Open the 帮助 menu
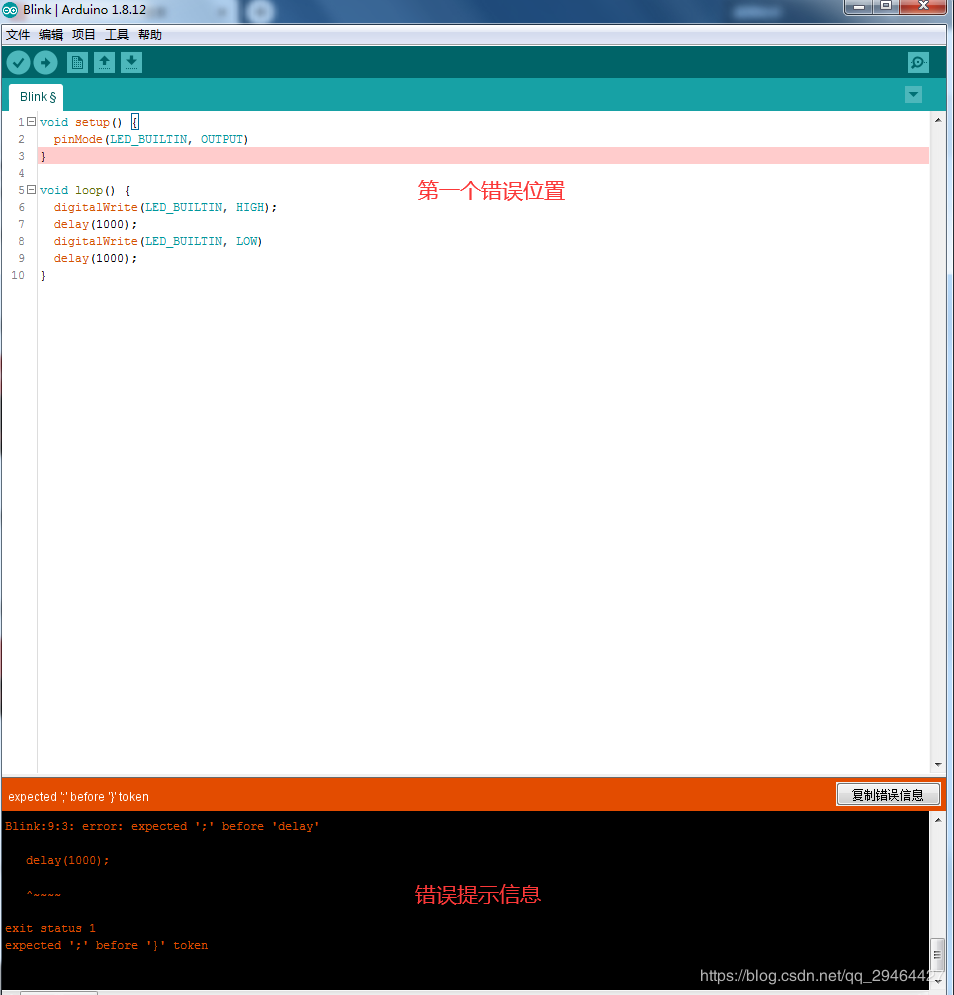The image size is (954, 995). pyautogui.click(x=149, y=34)
